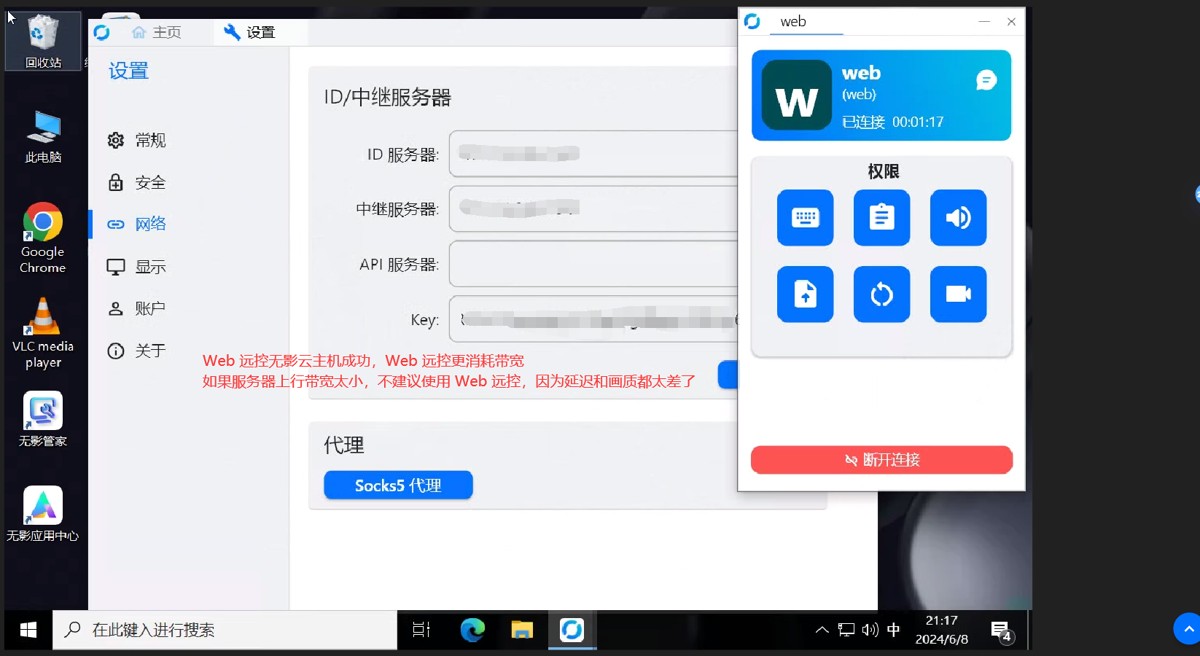Expand hidden system tray icons
Viewport: 1200px width, 656px height.
(x=822, y=630)
